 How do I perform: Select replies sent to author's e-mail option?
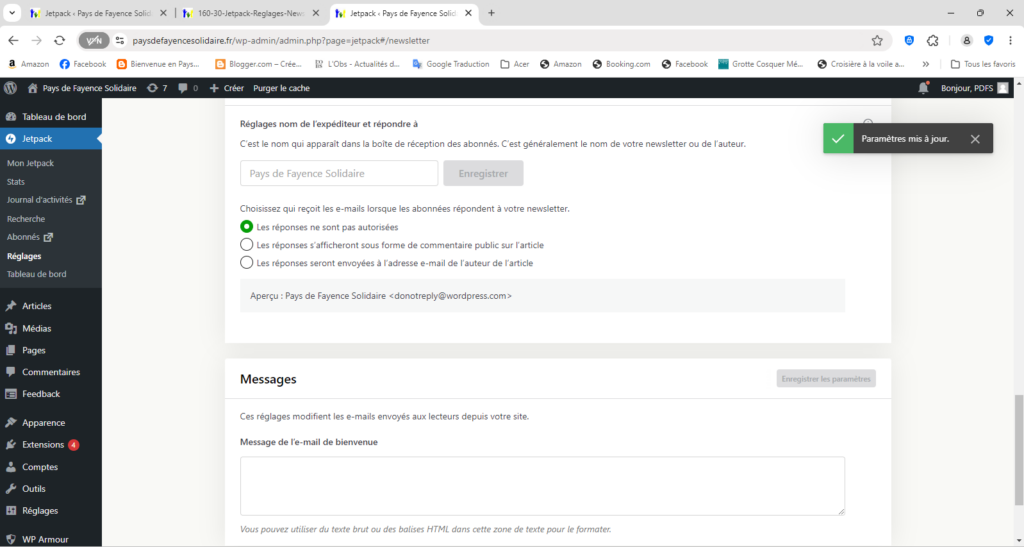click(x=247, y=263)
